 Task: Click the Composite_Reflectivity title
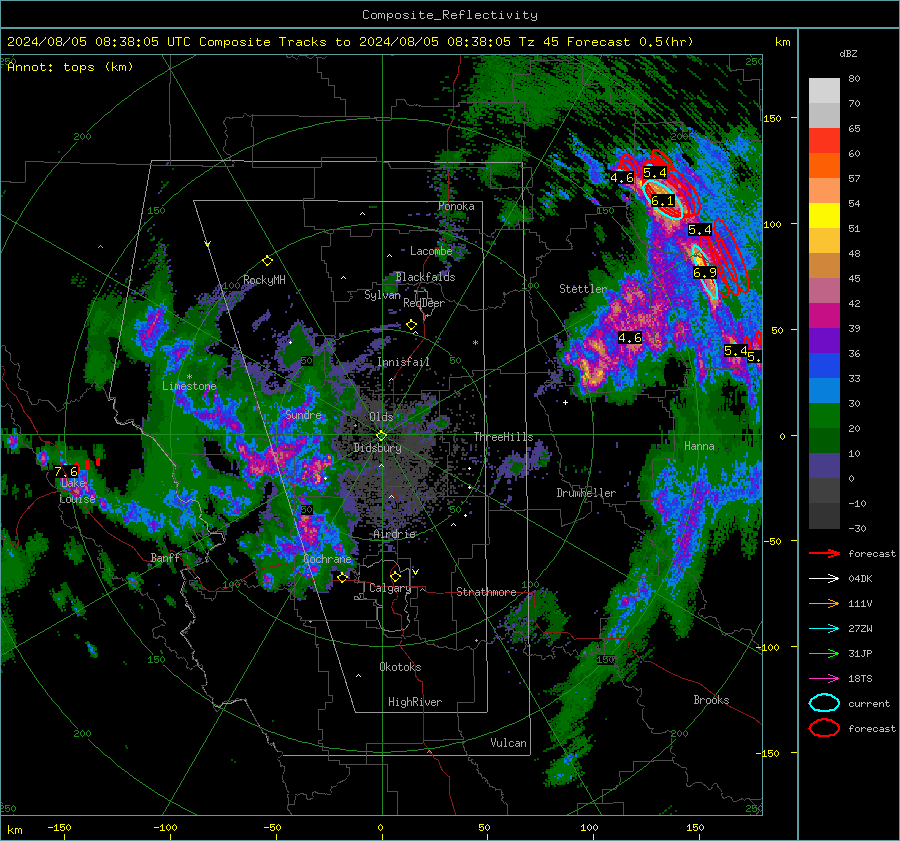(450, 15)
